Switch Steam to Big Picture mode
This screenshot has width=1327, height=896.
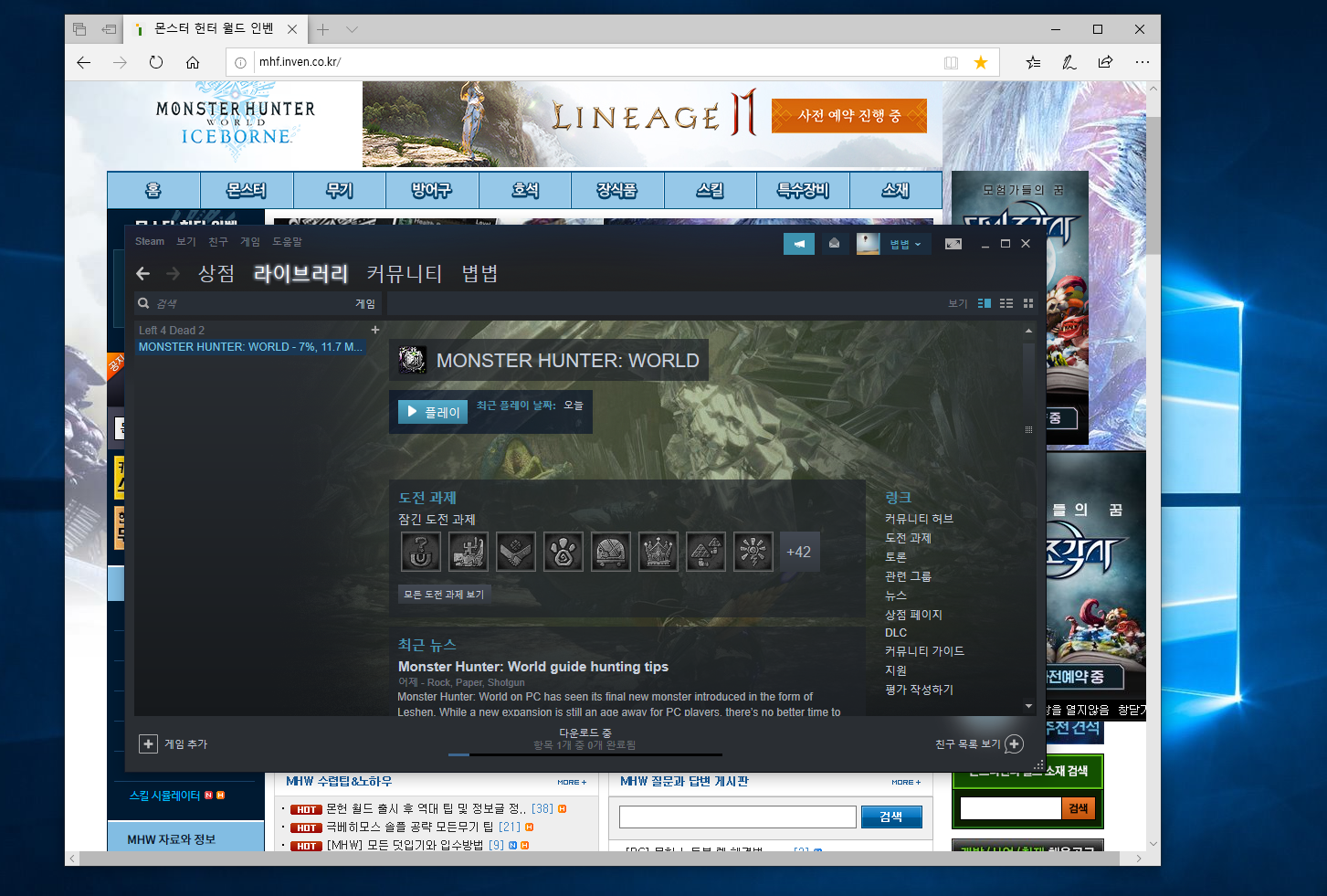(x=953, y=244)
